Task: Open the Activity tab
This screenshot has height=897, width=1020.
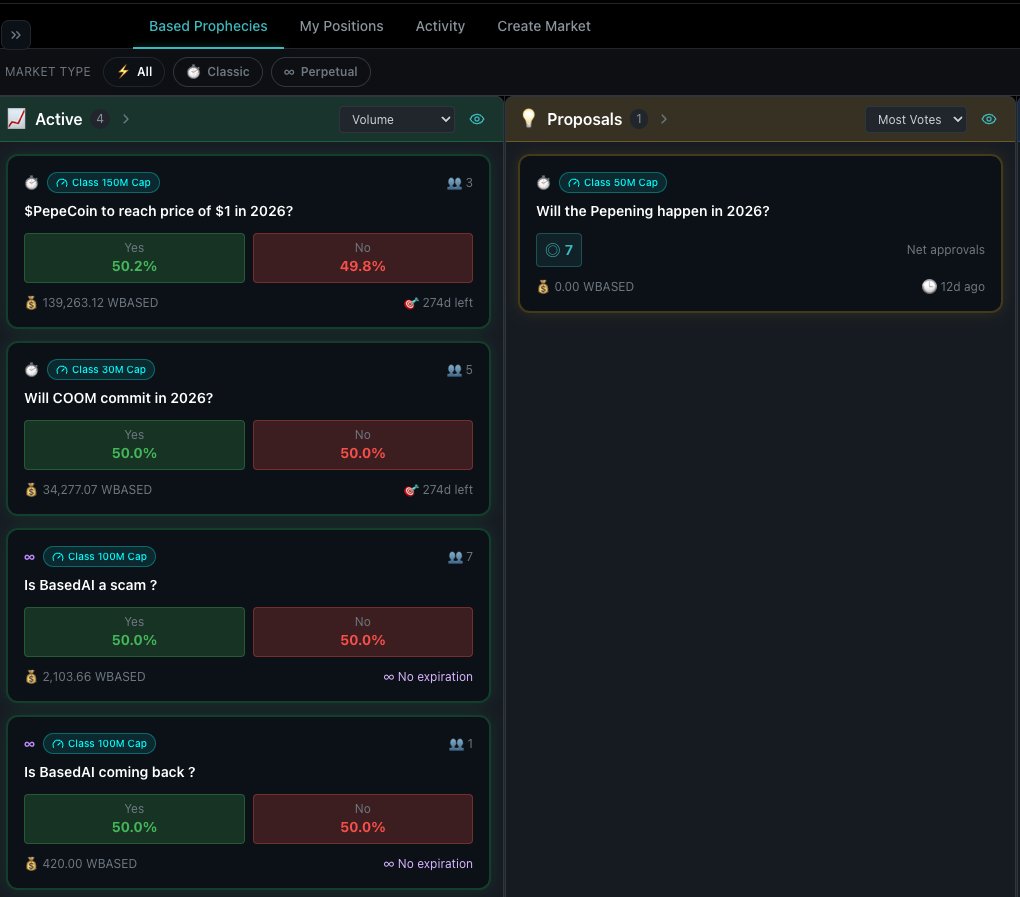Action: tap(440, 26)
